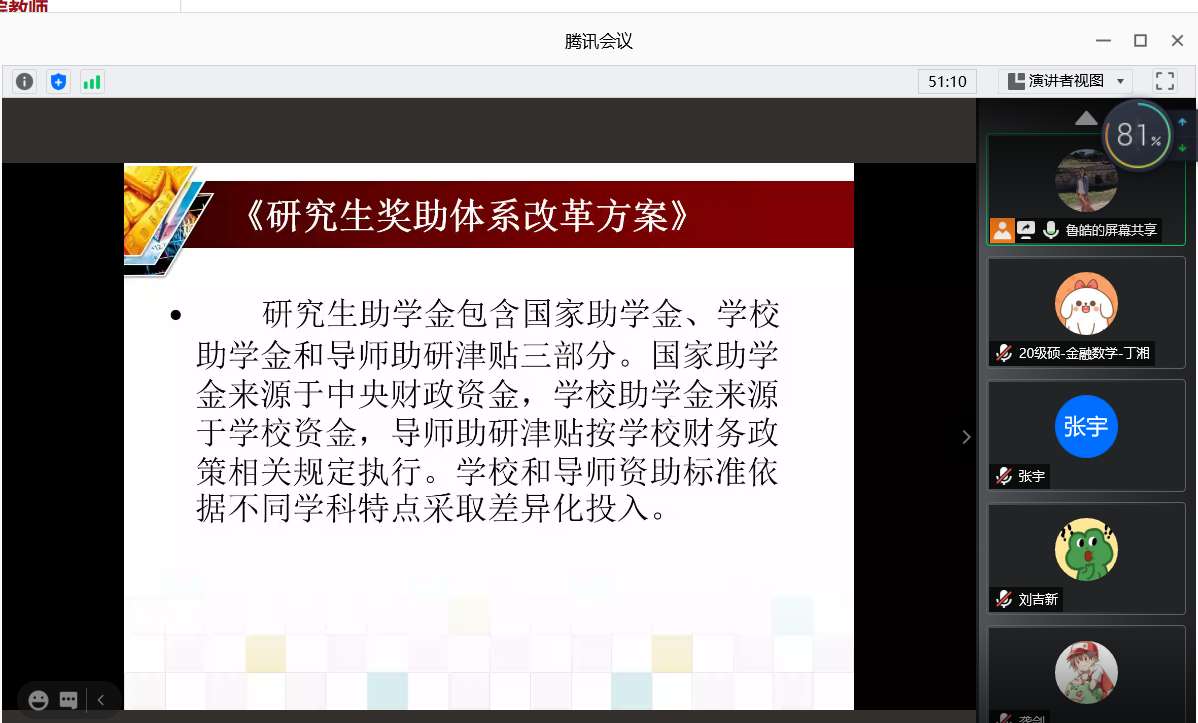Image resolution: width=1198 pixels, height=723 pixels.
Task: Open the emoji reactions button
Action: [38, 700]
